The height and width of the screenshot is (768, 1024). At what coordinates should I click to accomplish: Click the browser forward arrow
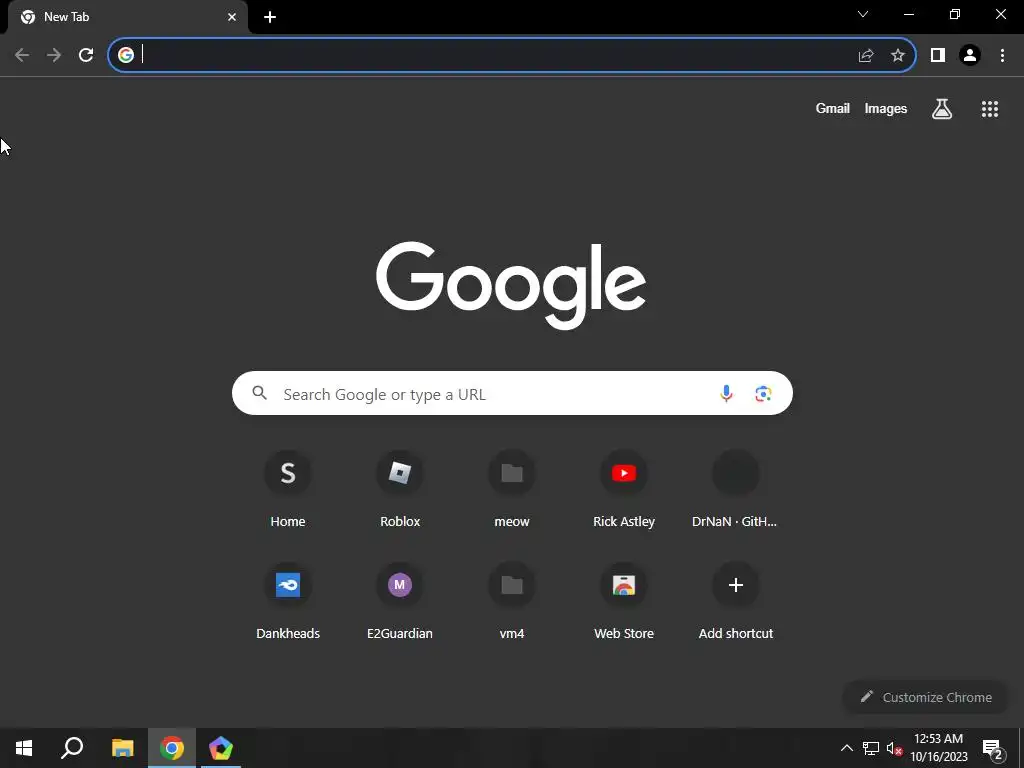pos(54,55)
